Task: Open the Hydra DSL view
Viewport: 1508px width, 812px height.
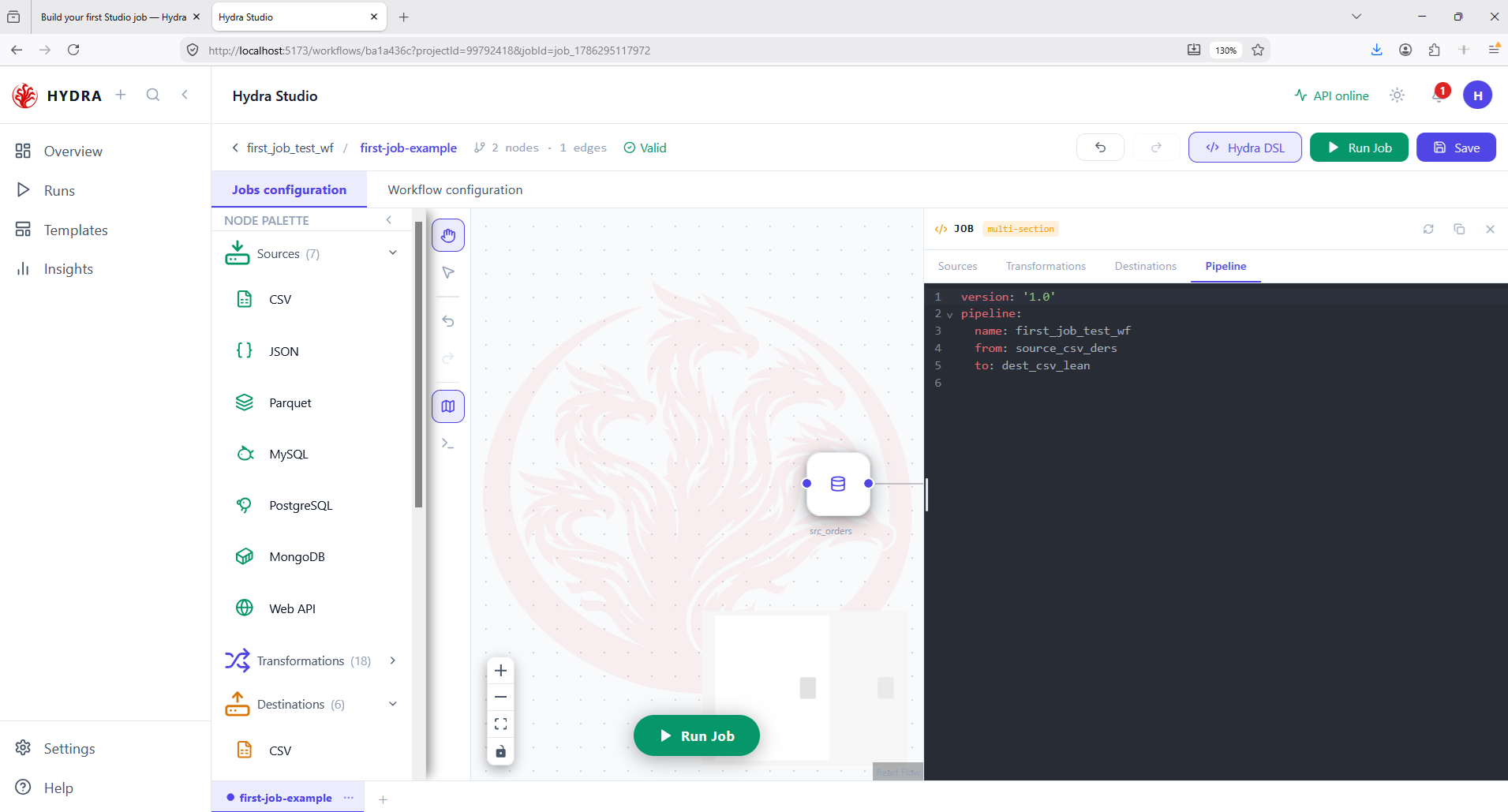Action: click(1245, 148)
